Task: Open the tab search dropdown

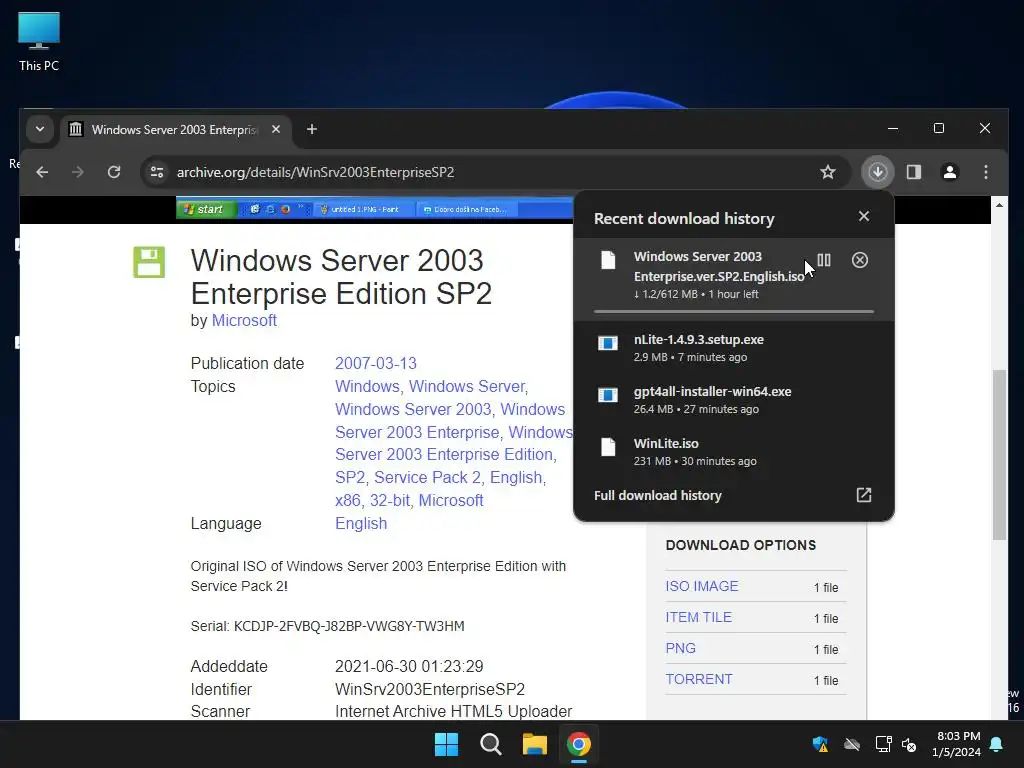Action: [x=40, y=129]
